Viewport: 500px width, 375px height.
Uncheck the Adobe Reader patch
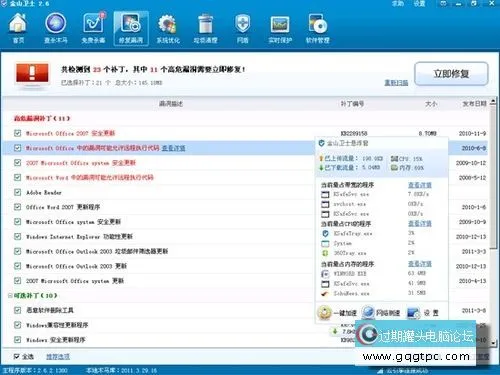[x=17, y=192]
